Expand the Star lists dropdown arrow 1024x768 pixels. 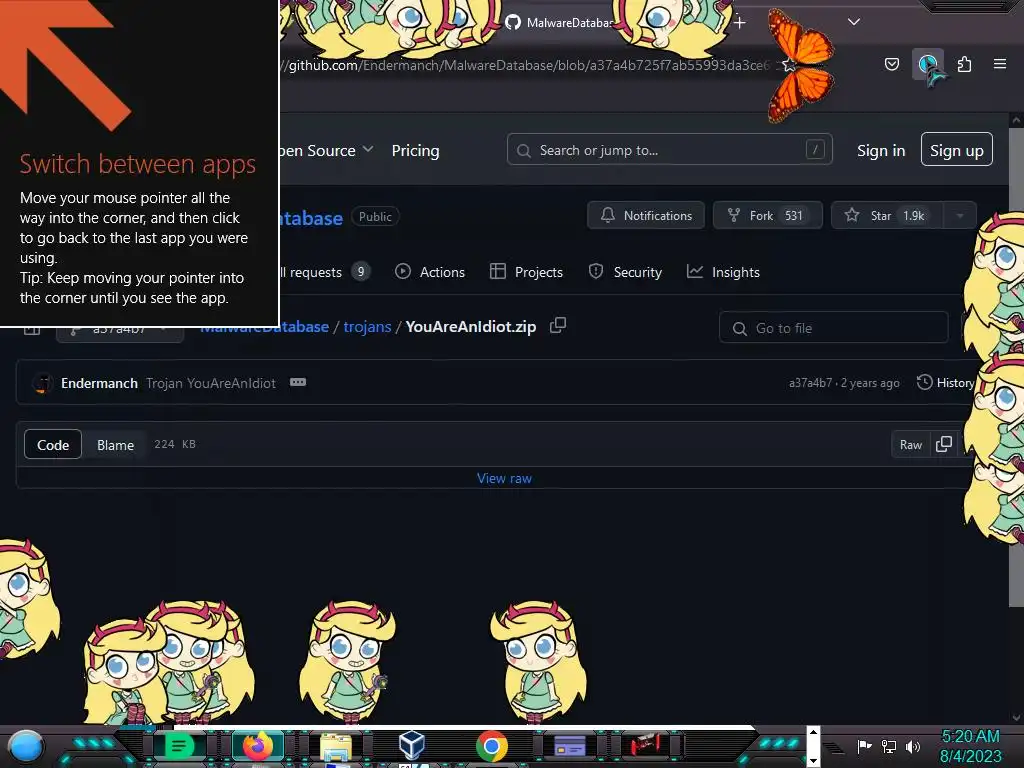[x=960, y=216]
